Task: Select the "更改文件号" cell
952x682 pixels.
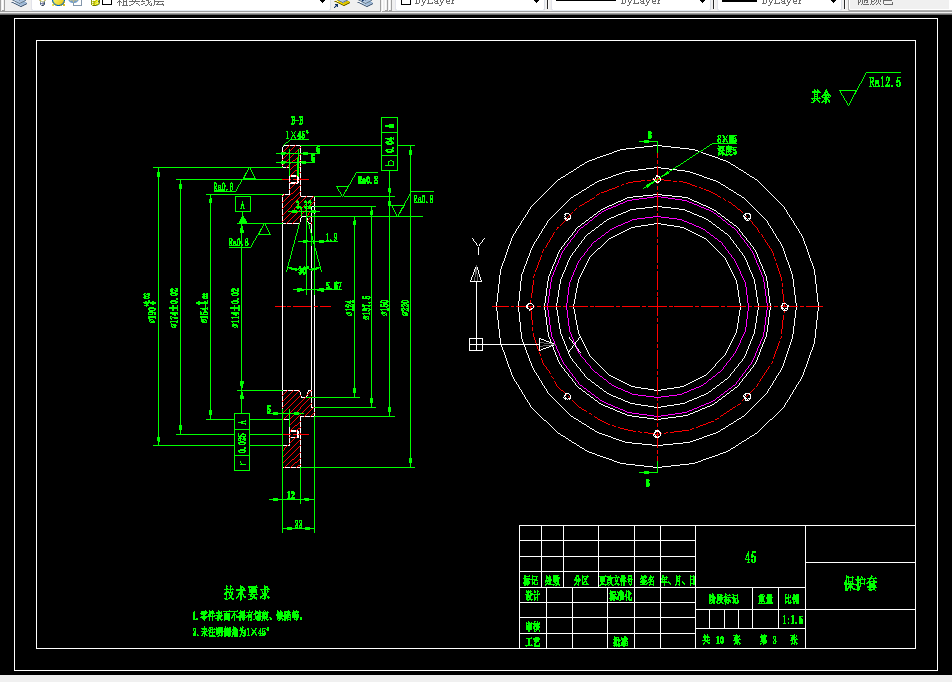Action: point(616,581)
